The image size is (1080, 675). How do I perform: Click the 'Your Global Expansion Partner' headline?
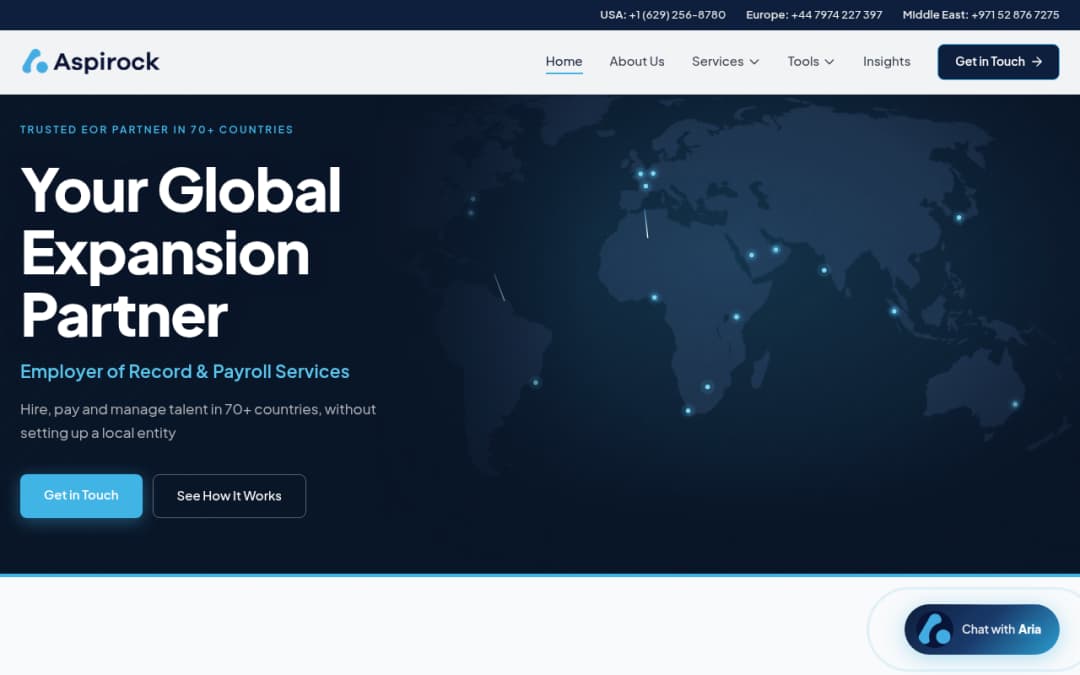click(181, 252)
